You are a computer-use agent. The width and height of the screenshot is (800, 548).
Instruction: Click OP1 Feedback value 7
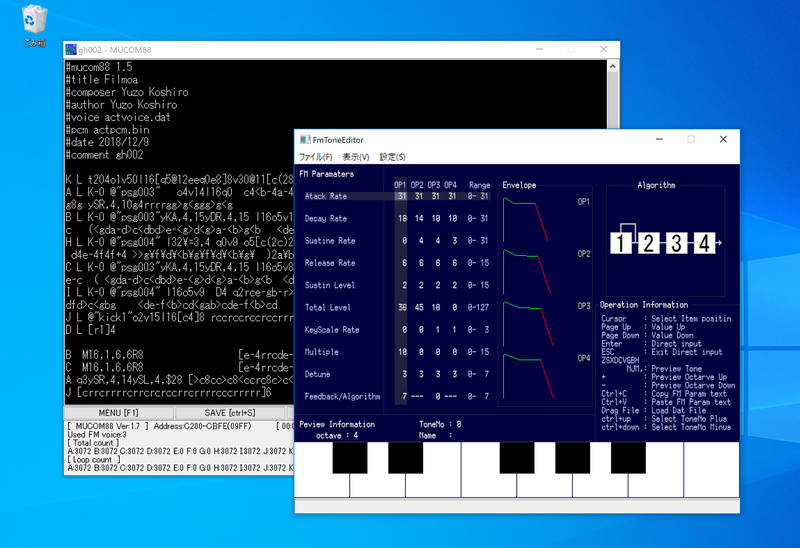tap(405, 396)
